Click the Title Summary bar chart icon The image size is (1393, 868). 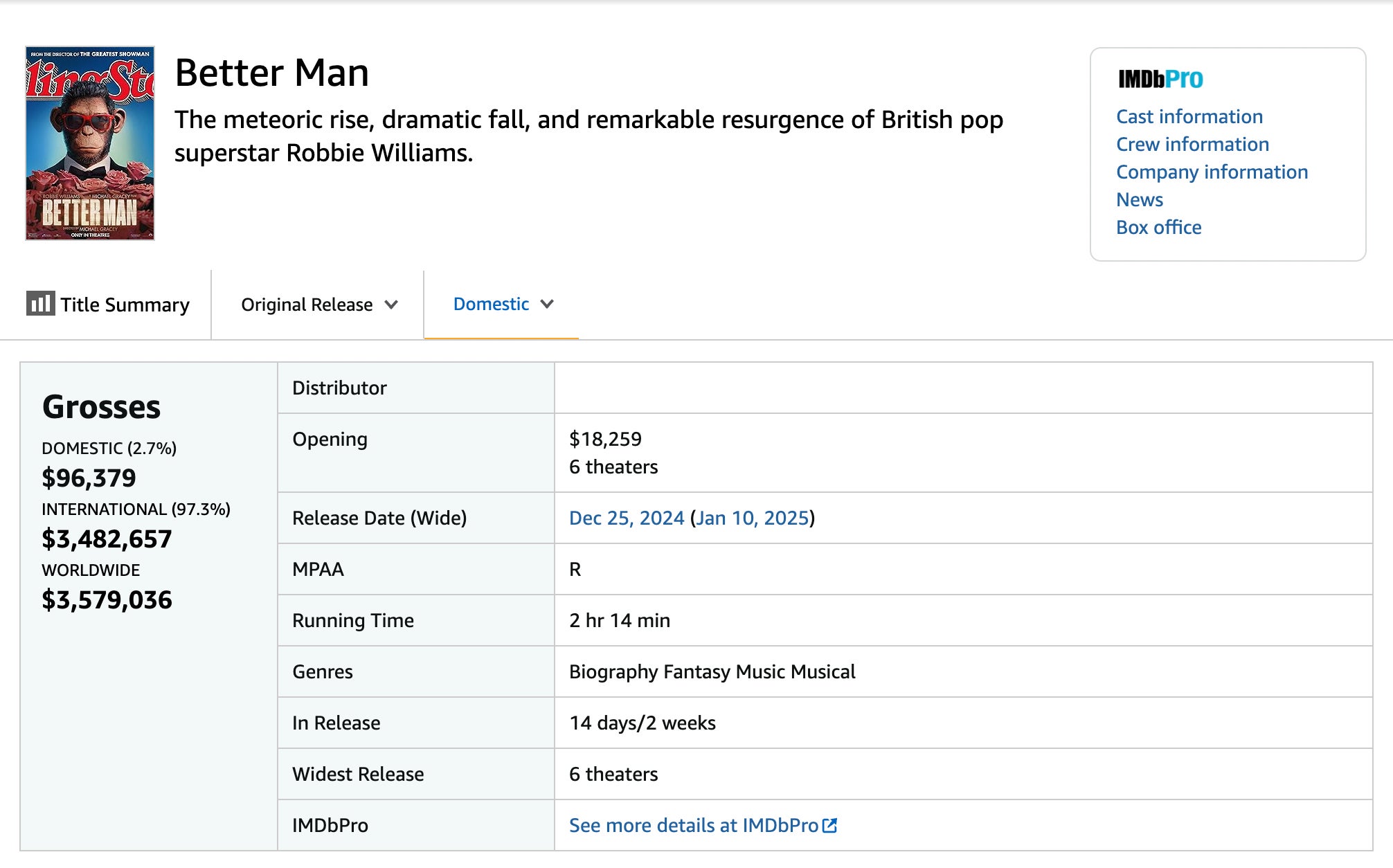pyautogui.click(x=40, y=303)
